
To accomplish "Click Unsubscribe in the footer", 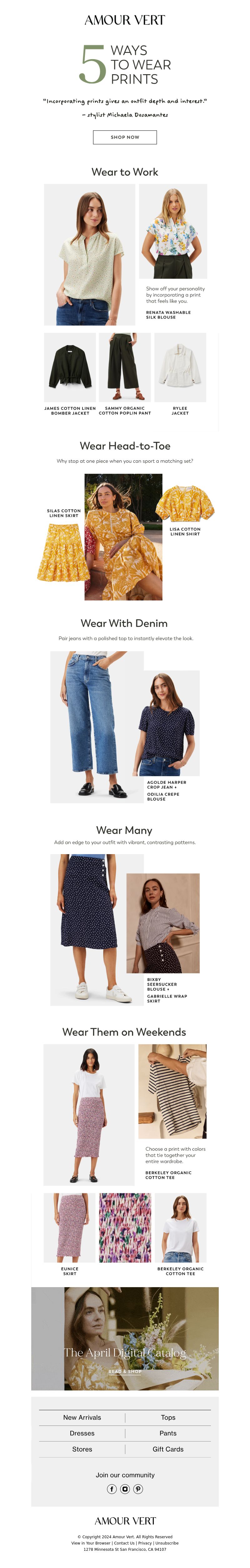I will click(167, 1543).
